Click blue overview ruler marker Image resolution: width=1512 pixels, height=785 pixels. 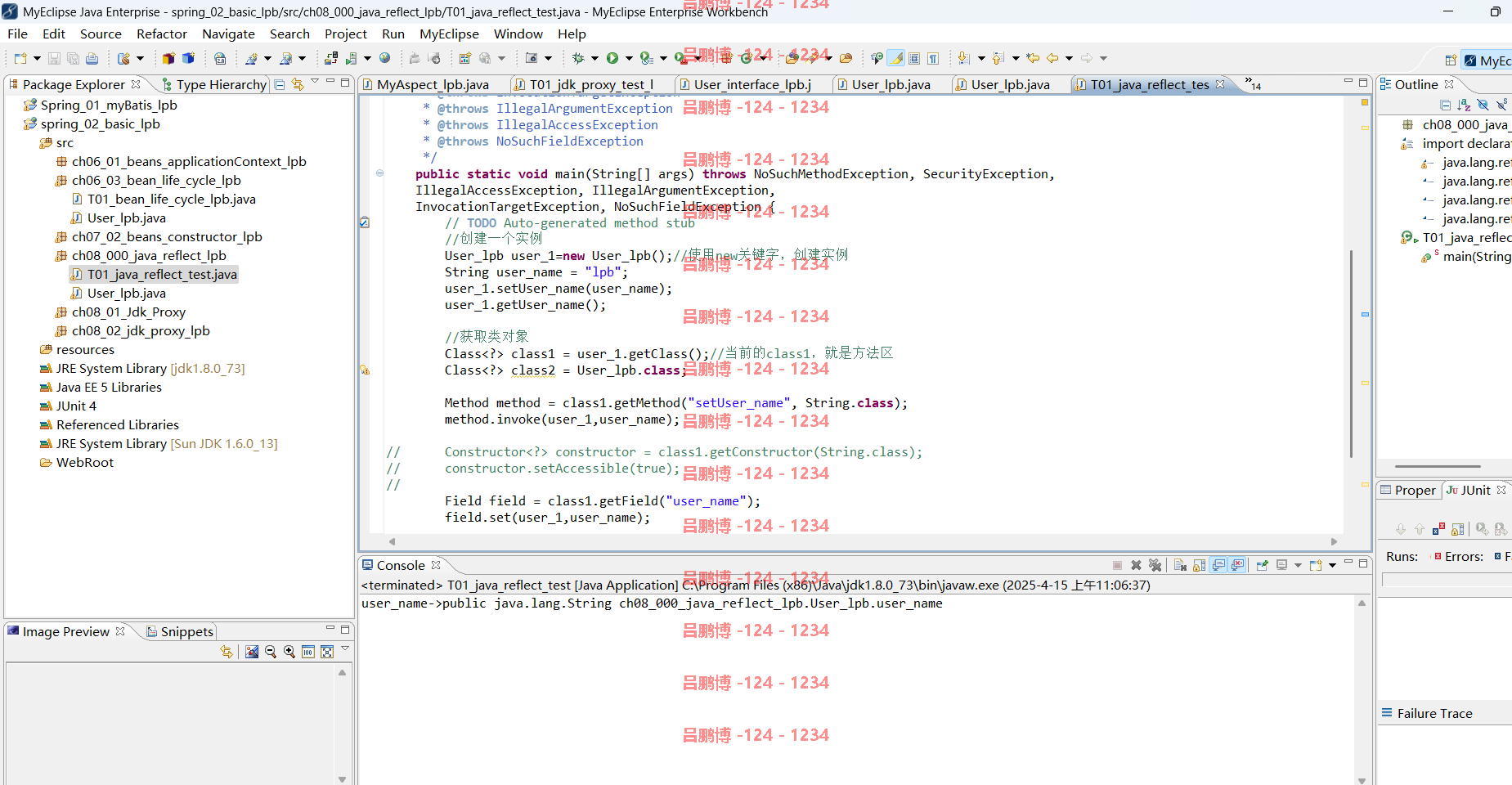point(1365,314)
